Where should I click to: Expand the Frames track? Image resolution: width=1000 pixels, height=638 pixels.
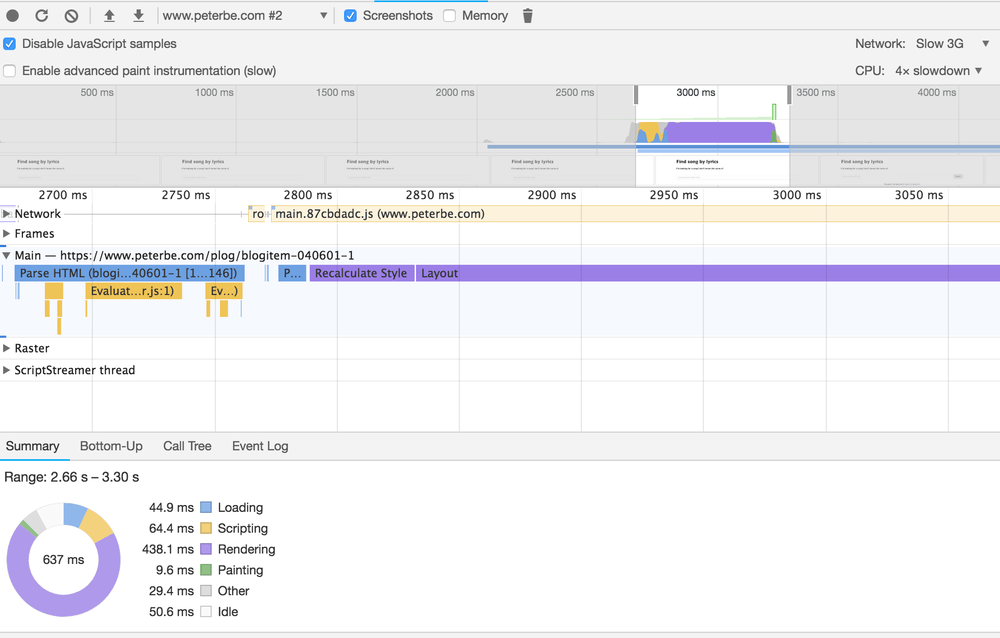(7, 234)
